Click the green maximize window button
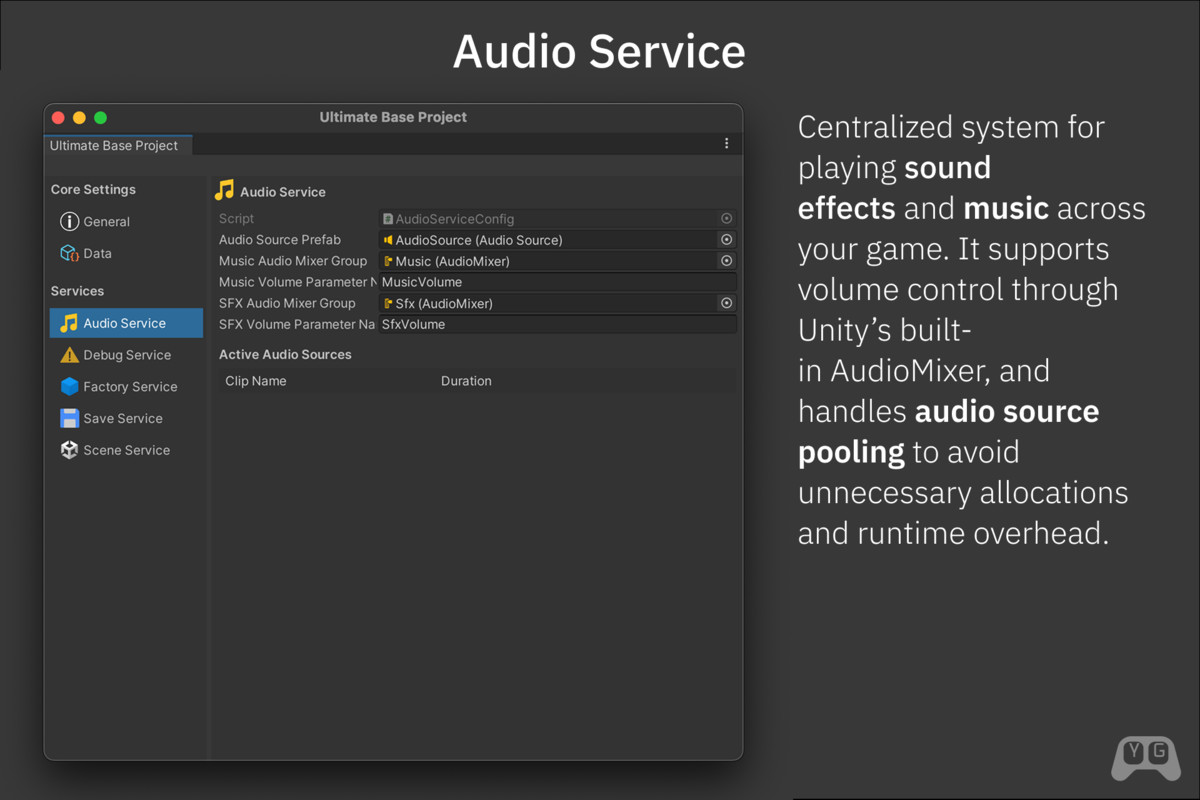 coord(100,118)
